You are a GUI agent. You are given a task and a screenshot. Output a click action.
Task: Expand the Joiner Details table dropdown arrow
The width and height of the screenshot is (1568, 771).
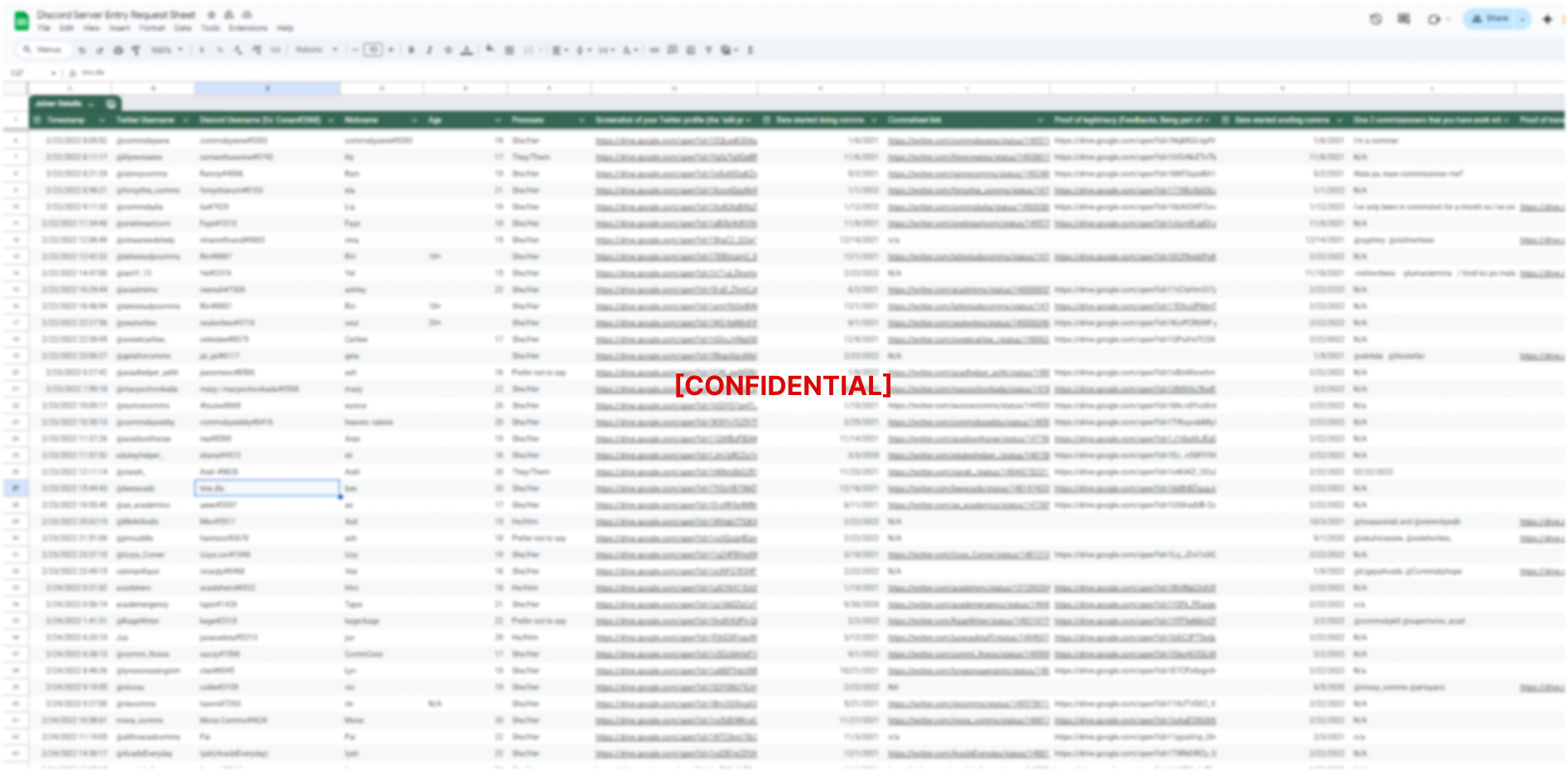(x=89, y=104)
